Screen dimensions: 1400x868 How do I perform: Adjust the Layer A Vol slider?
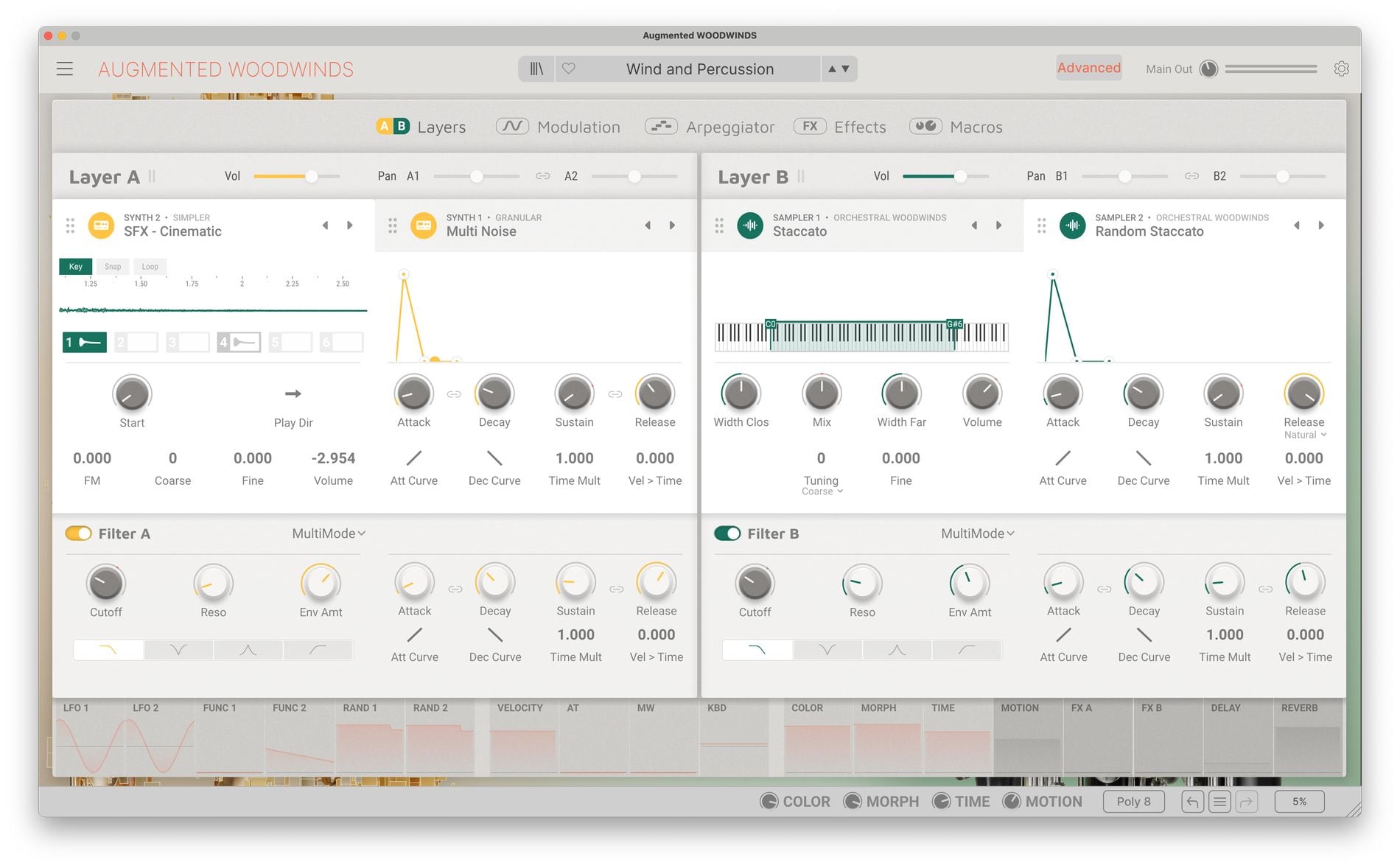tap(297, 176)
